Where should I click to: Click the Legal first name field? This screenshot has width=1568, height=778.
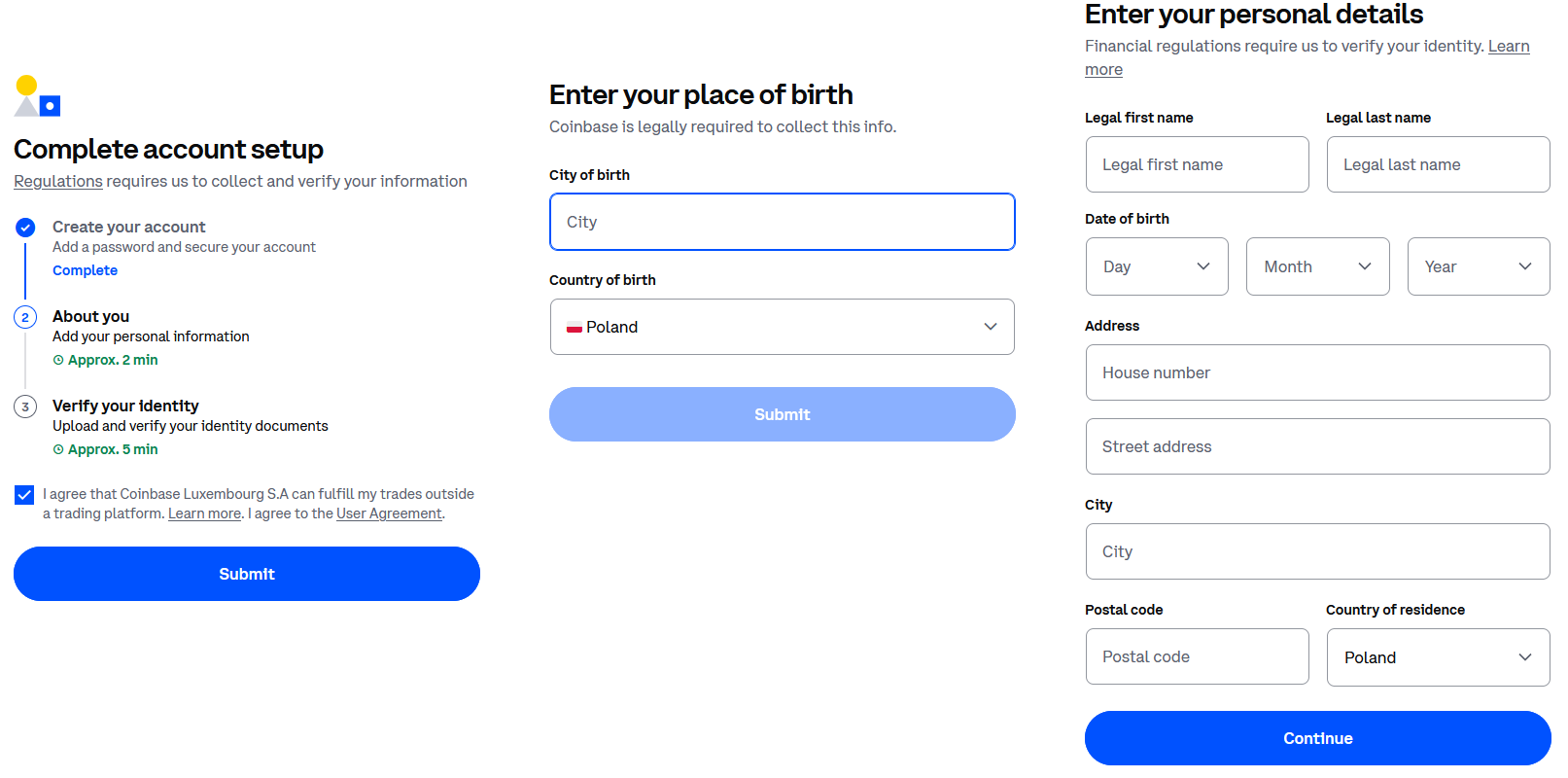pos(1197,164)
